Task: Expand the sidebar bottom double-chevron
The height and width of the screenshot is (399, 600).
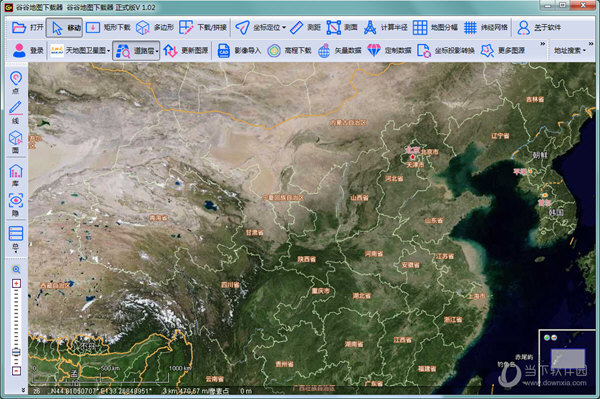Action: point(23,390)
